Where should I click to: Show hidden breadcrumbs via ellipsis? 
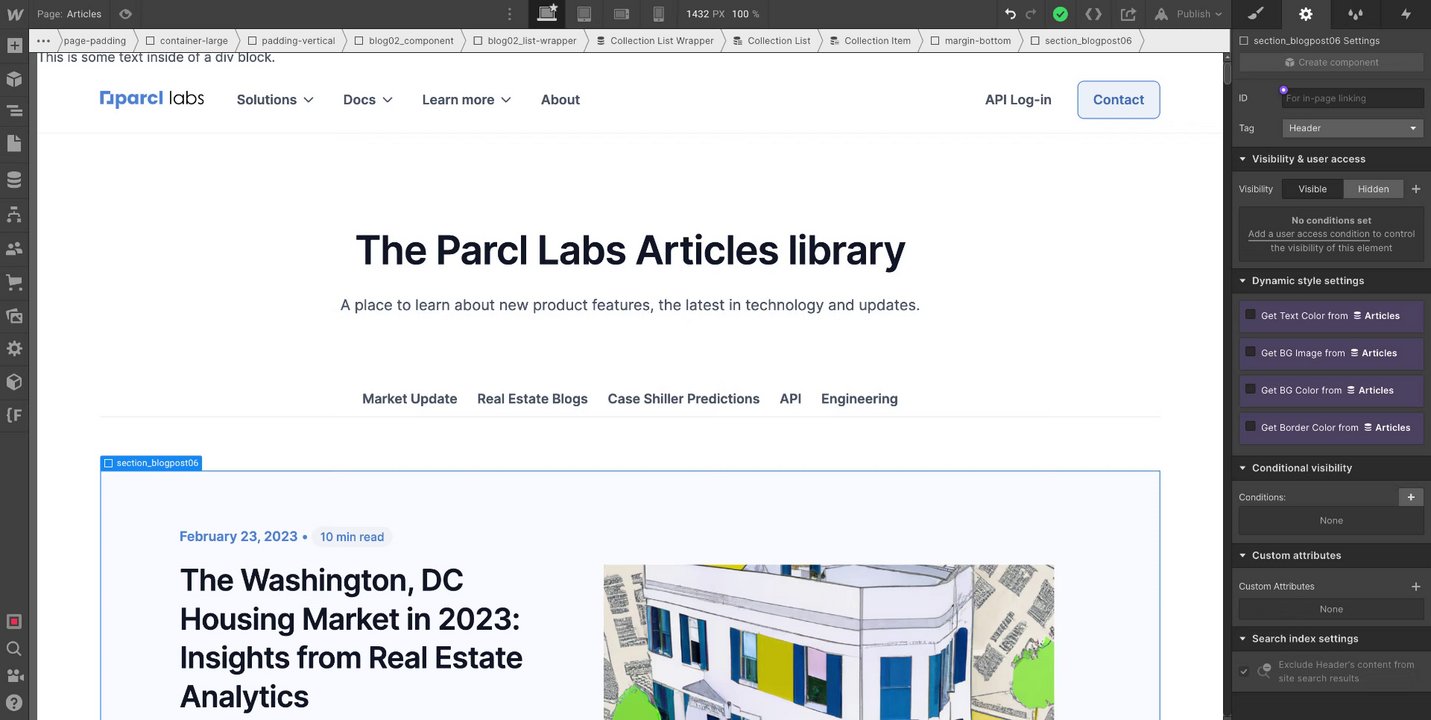pos(43,41)
